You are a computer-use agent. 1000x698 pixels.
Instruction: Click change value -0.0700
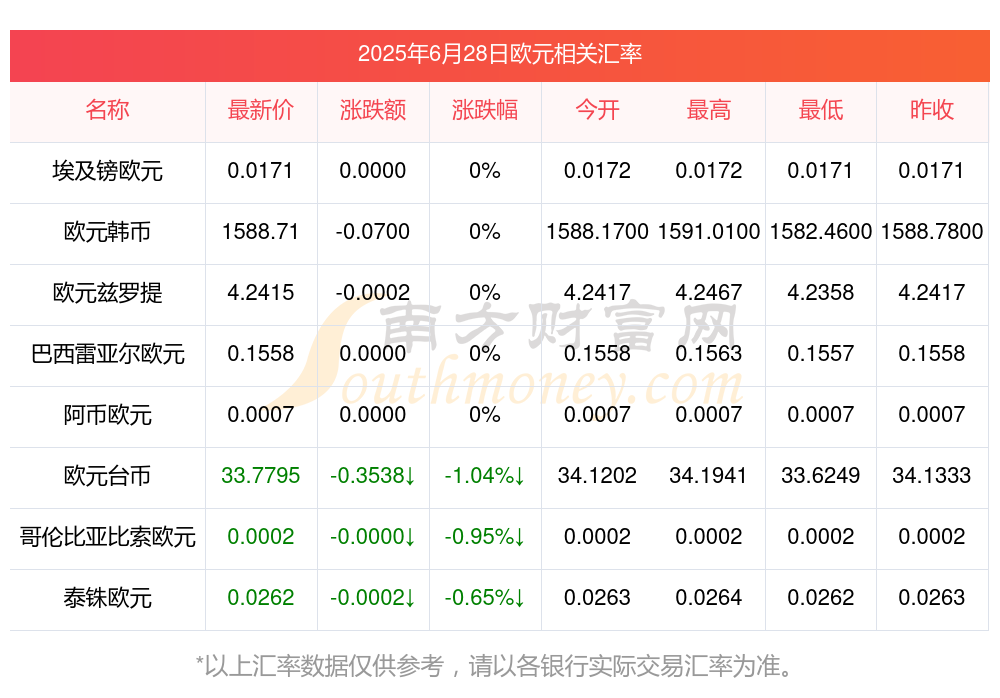[x=373, y=232]
